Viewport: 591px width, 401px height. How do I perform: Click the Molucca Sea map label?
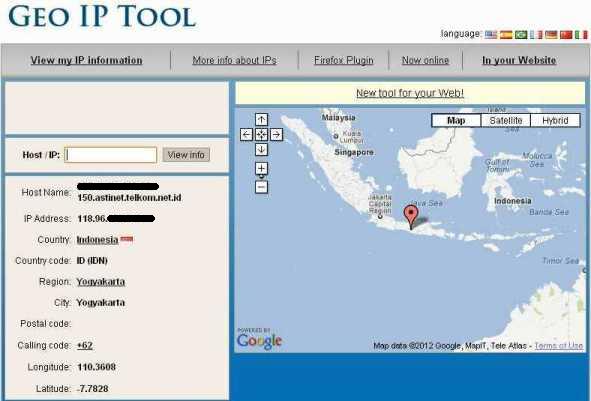[x=537, y=160]
